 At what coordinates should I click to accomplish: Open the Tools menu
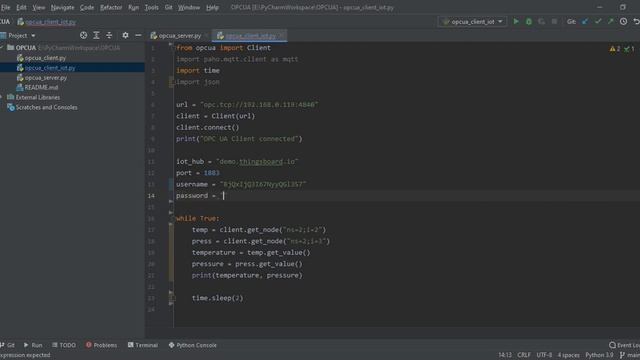pyautogui.click(x=151, y=7)
